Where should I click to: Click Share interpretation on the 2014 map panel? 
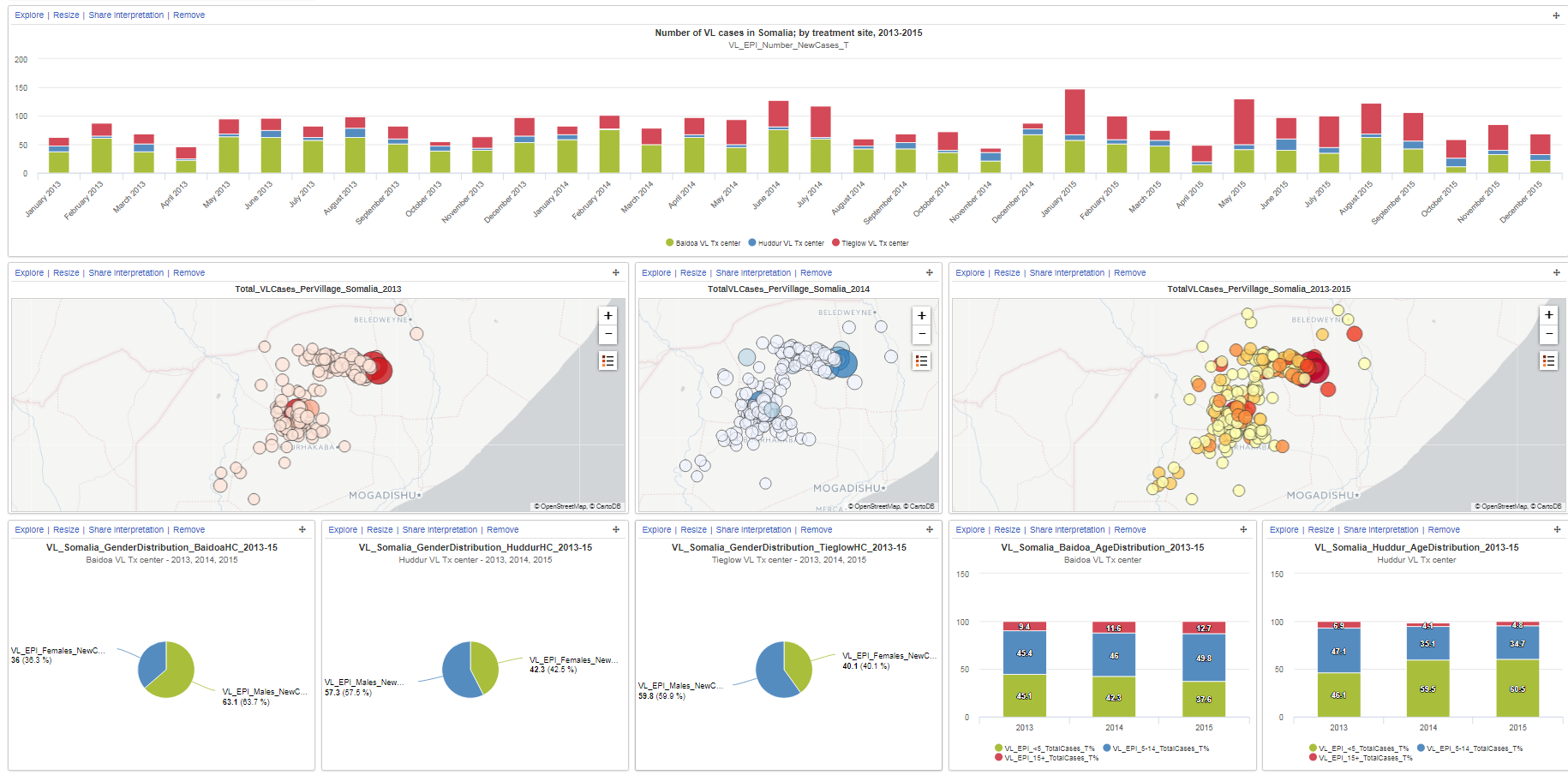point(753,273)
